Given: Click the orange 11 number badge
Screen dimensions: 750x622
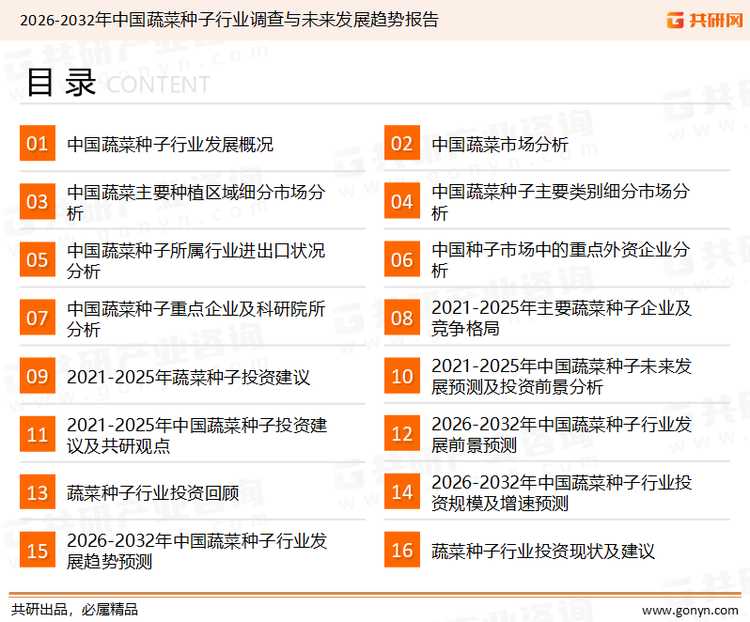Looking at the screenshot, I should coord(37,434).
